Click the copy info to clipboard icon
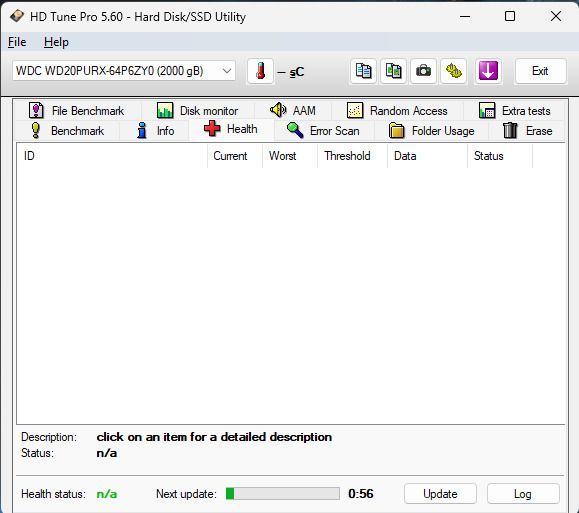 (x=363, y=71)
